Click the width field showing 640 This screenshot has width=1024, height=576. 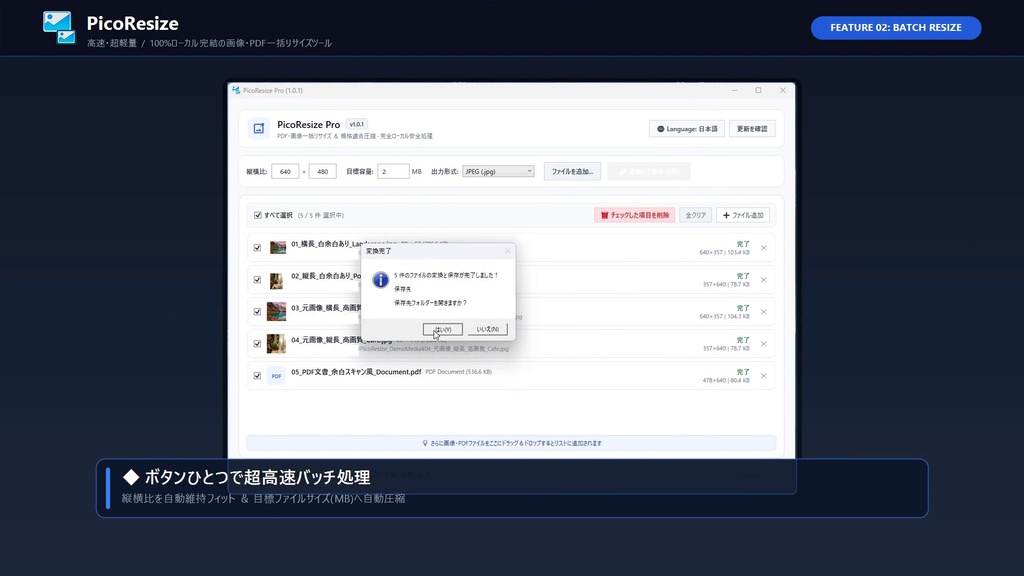click(x=285, y=171)
